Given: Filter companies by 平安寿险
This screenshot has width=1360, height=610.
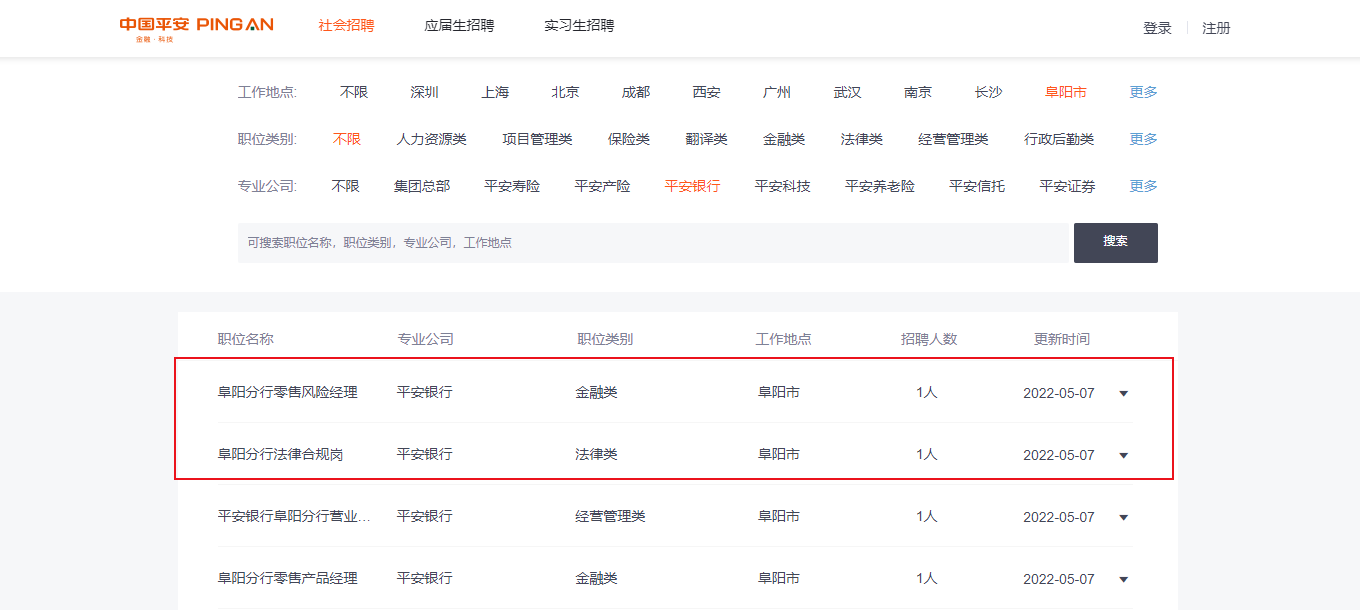Looking at the screenshot, I should tap(512, 186).
